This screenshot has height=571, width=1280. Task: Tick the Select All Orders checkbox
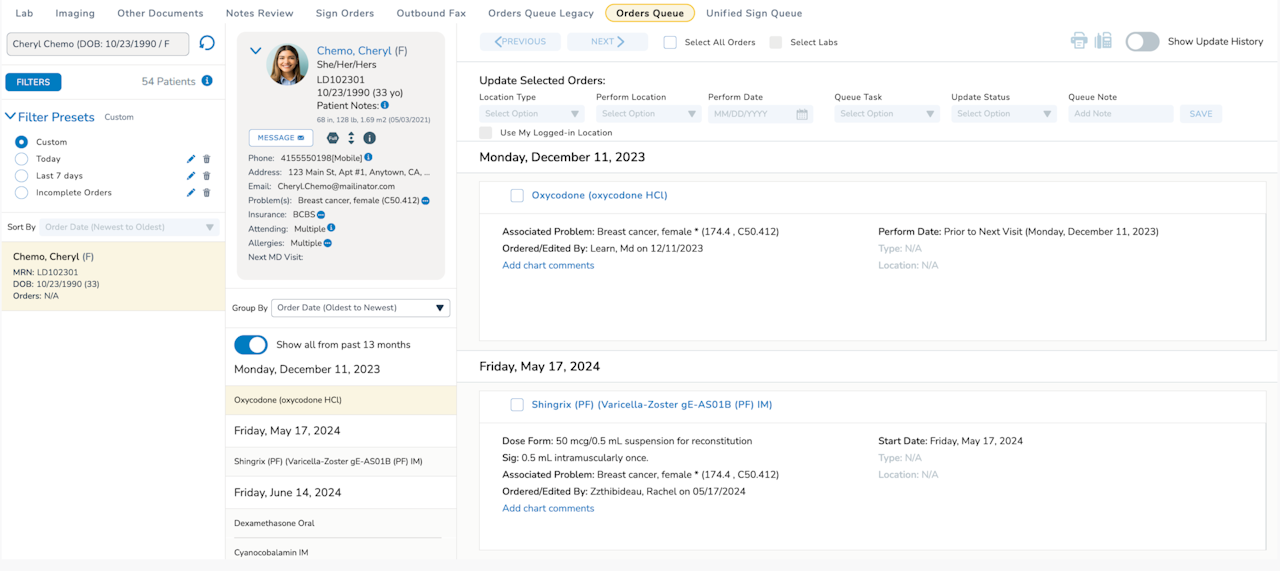point(670,43)
